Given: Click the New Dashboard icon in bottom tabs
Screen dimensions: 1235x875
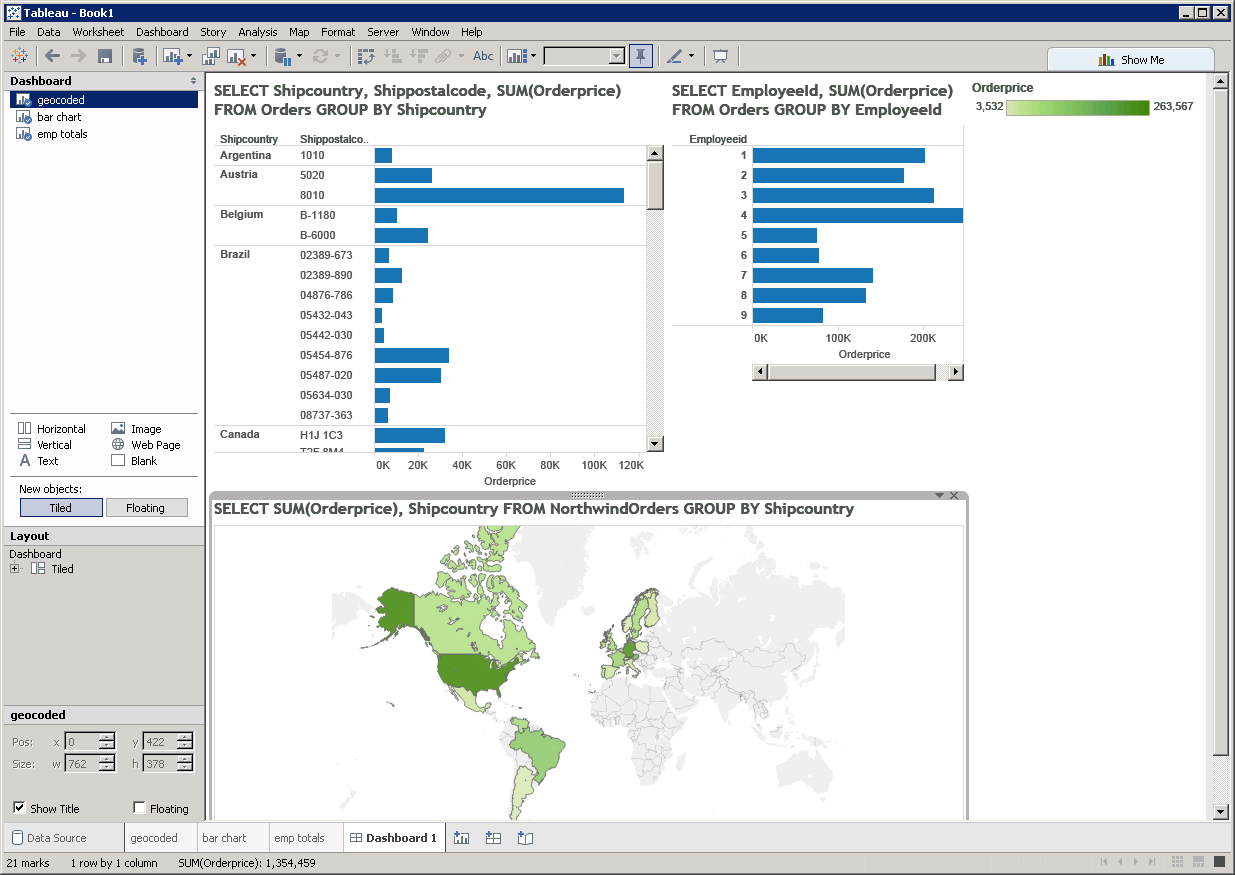Looking at the screenshot, I should tap(493, 838).
